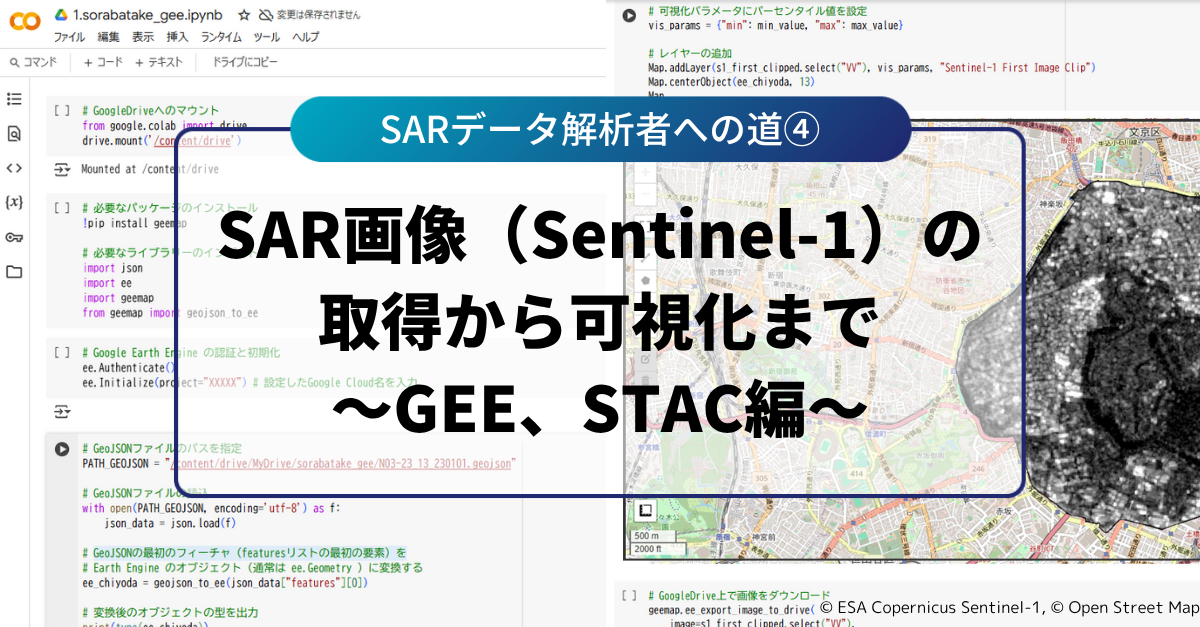1200x627 pixels.
Task: Run the image download cell bracket
Action: [x=629, y=595]
